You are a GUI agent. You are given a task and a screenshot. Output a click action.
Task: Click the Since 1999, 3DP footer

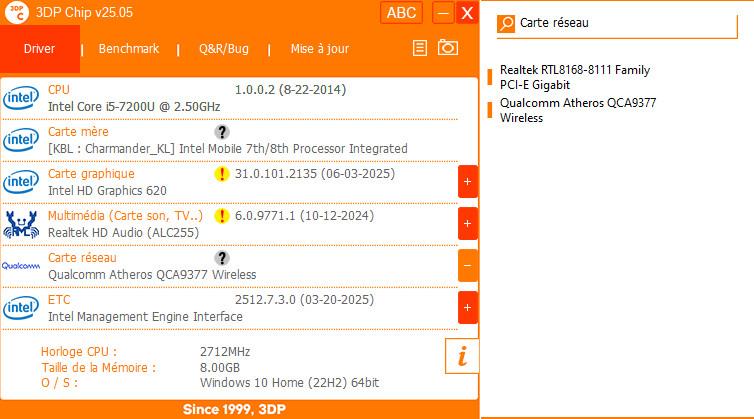tap(234, 409)
